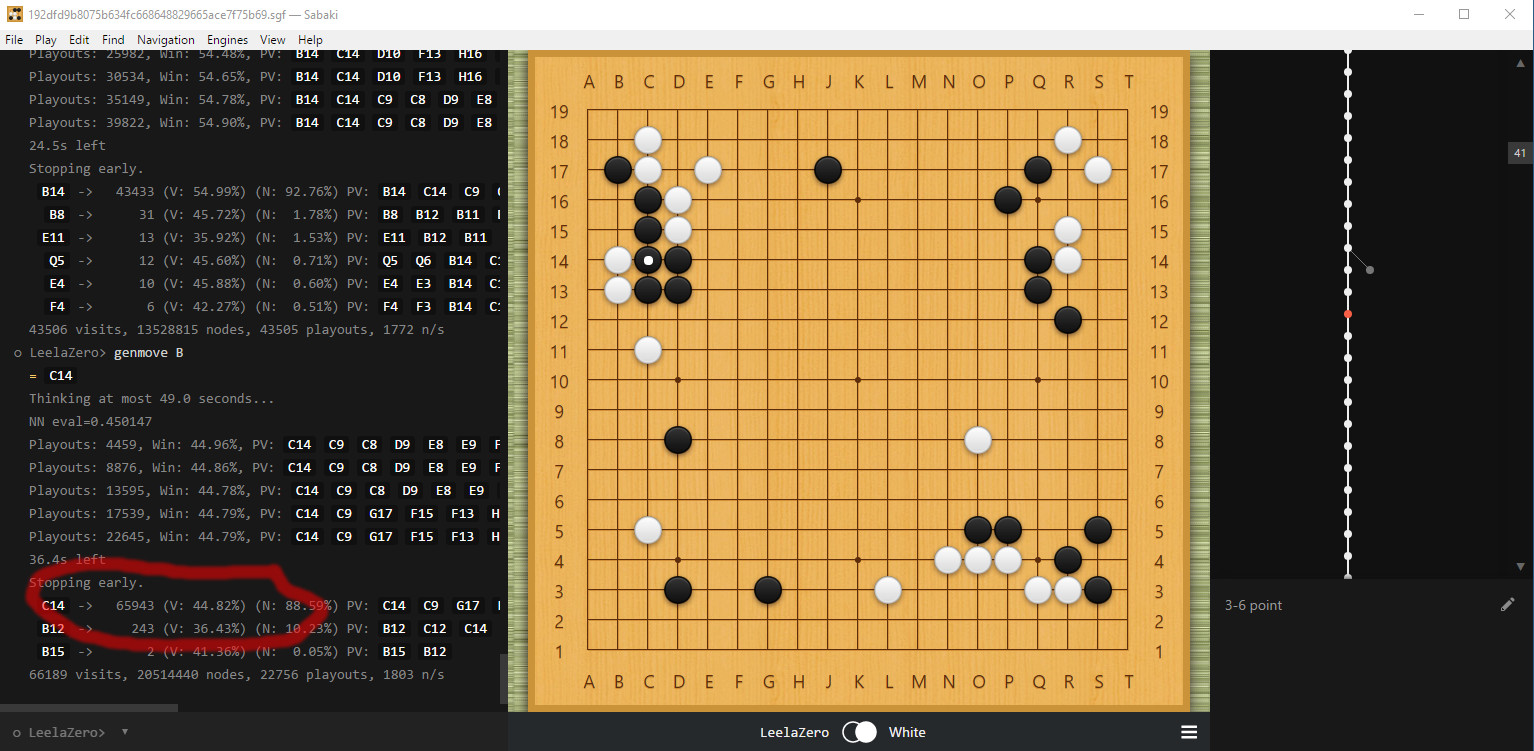The height and width of the screenshot is (751, 1534).
Task: Click the B15 move tag in candidate list
Action: (53, 651)
